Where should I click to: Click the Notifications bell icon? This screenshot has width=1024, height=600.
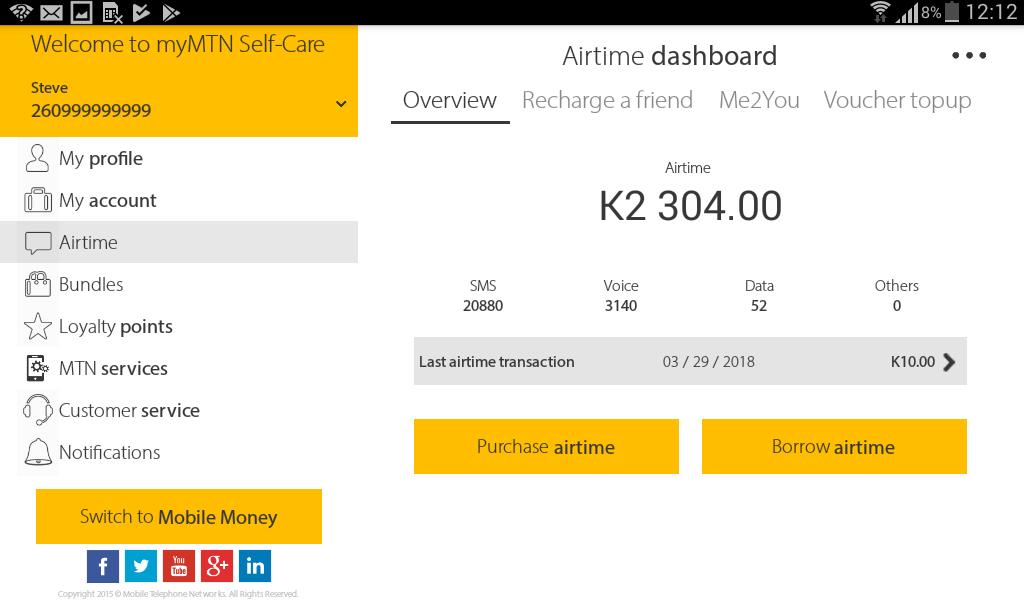pos(37,452)
